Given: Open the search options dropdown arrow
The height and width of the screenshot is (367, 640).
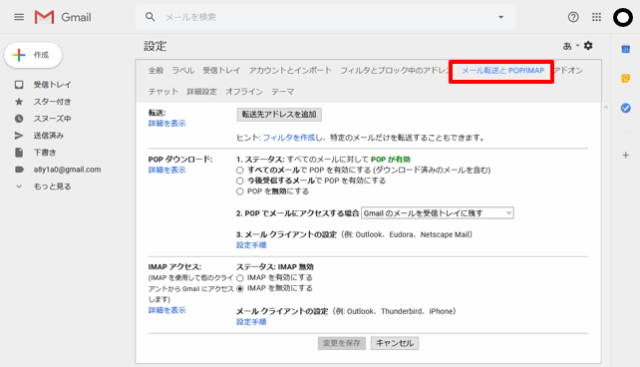Looking at the screenshot, I should click(501, 17).
